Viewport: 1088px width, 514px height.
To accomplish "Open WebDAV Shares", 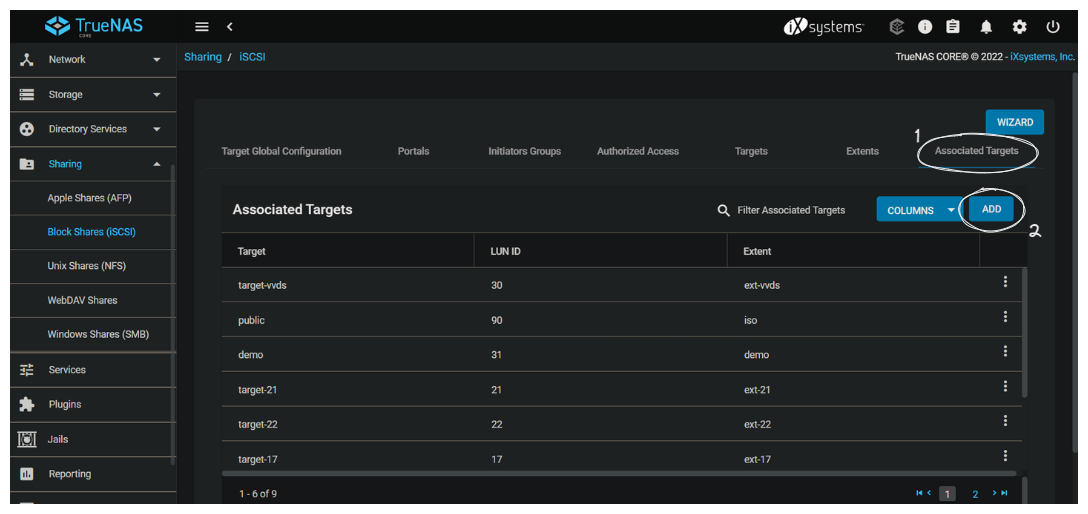I will 83,300.
